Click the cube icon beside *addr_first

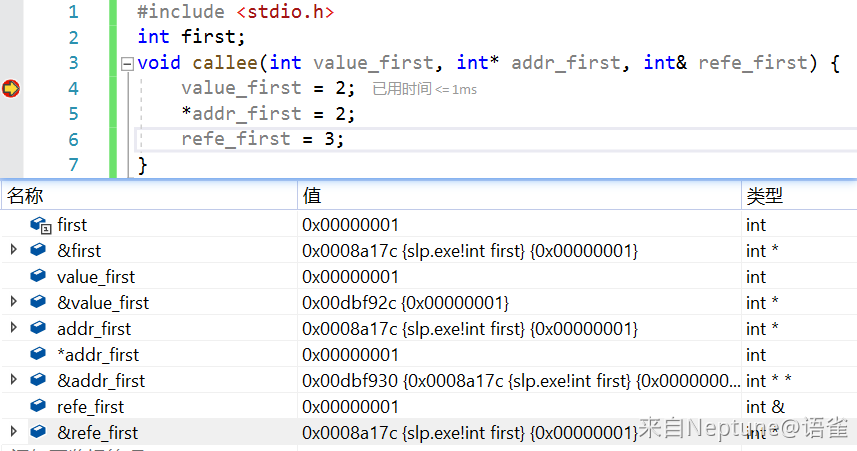click(38, 354)
